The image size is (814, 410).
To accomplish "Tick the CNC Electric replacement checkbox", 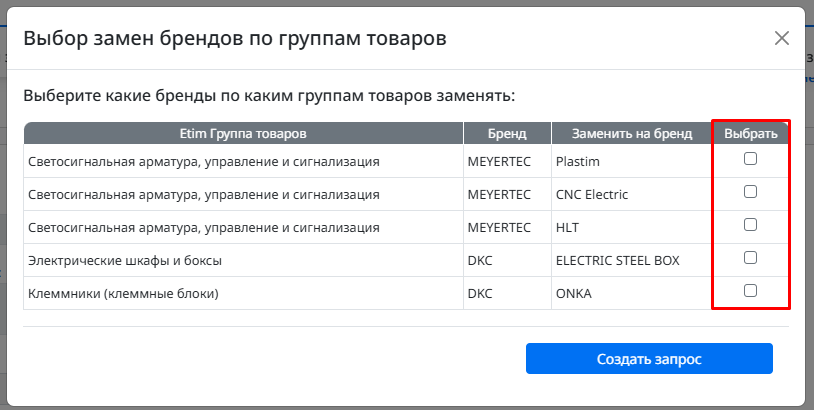I will pyautogui.click(x=750, y=192).
